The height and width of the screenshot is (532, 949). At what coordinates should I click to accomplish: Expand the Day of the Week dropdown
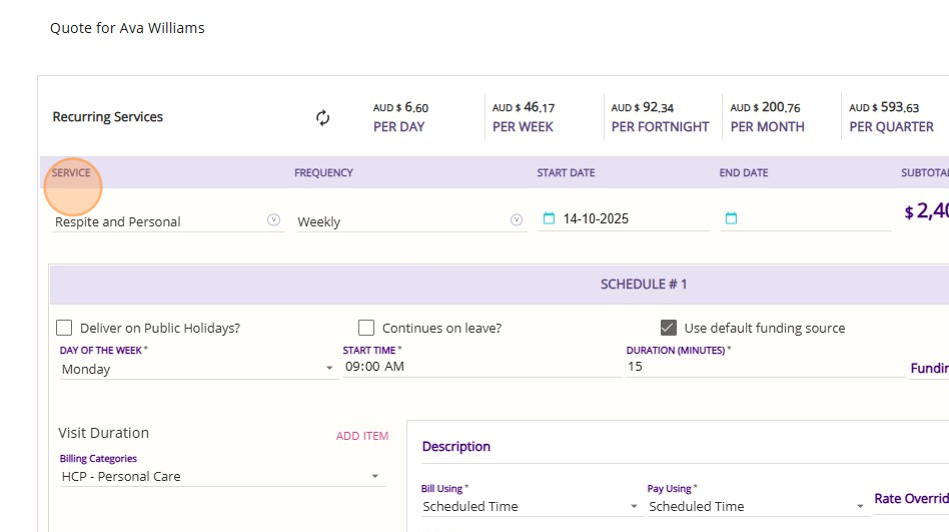point(330,369)
